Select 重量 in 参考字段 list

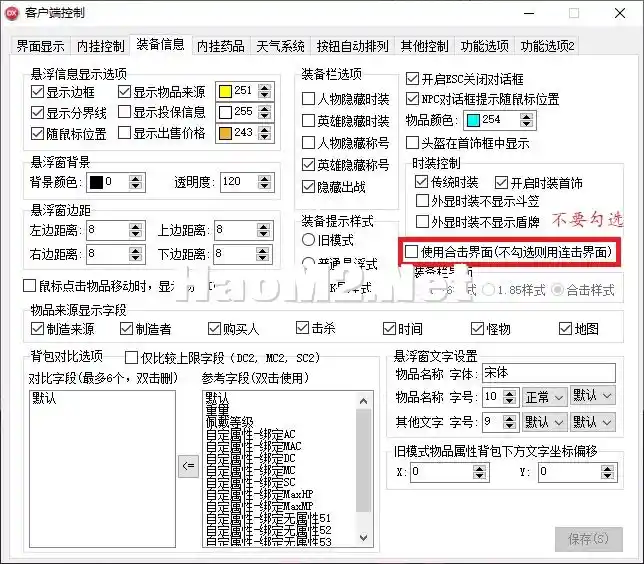pos(218,410)
